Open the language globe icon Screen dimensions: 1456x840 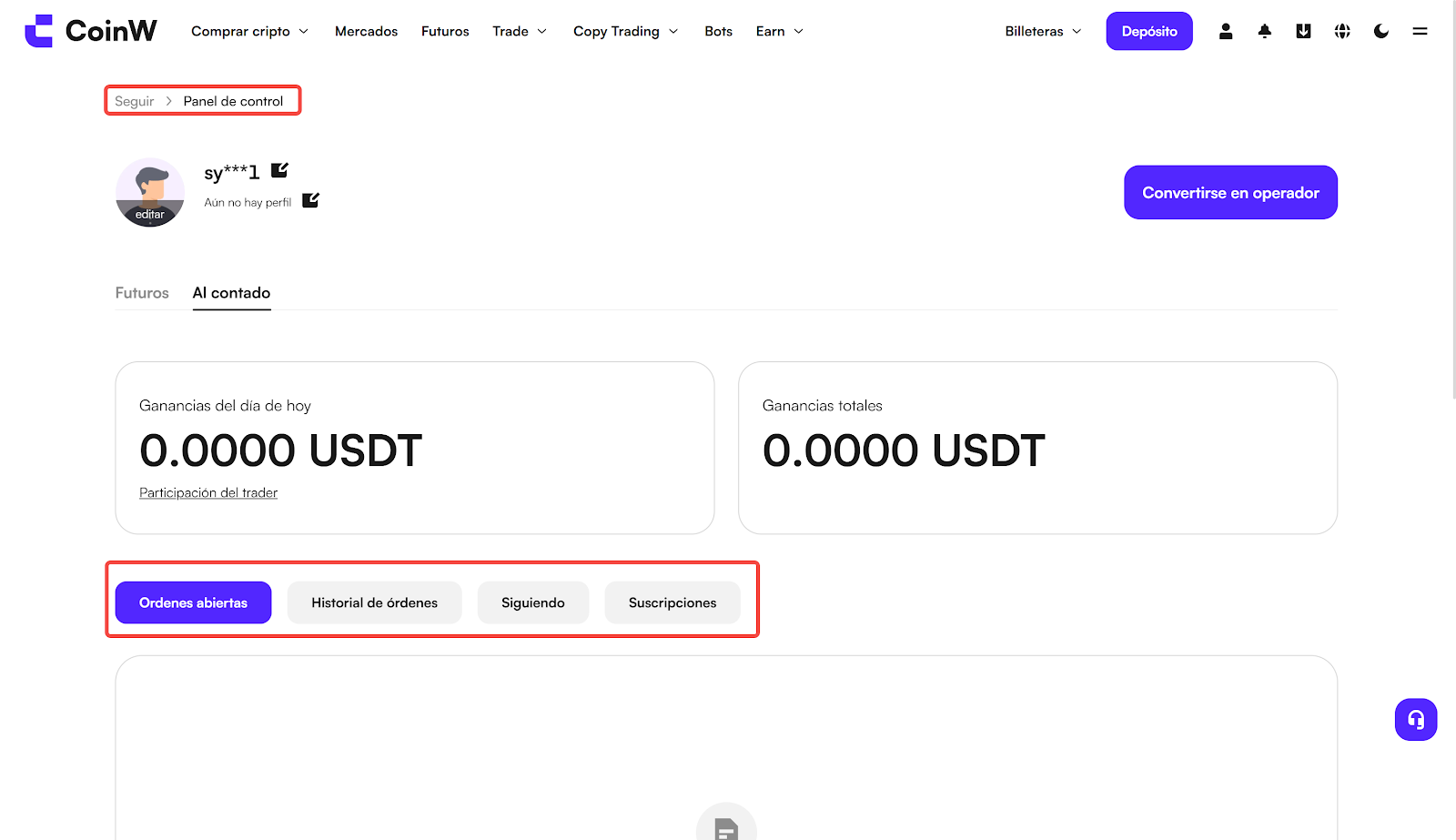[1342, 31]
